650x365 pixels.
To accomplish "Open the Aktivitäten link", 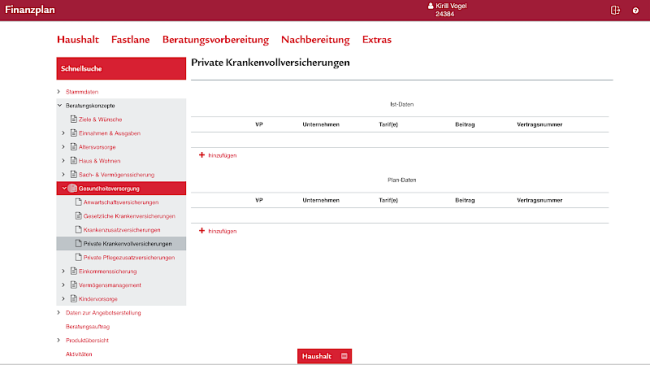I will pyautogui.click(x=79, y=354).
